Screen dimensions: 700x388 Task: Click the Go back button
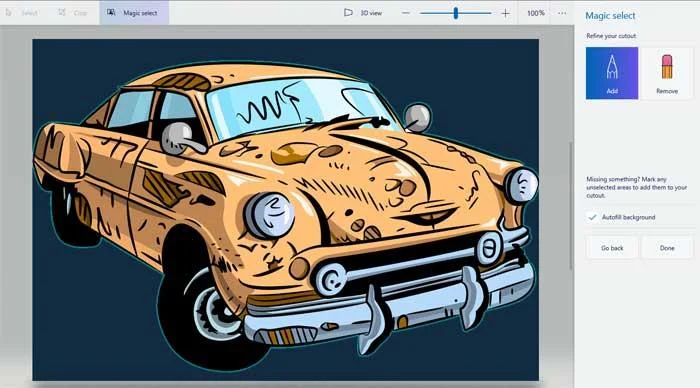(612, 248)
